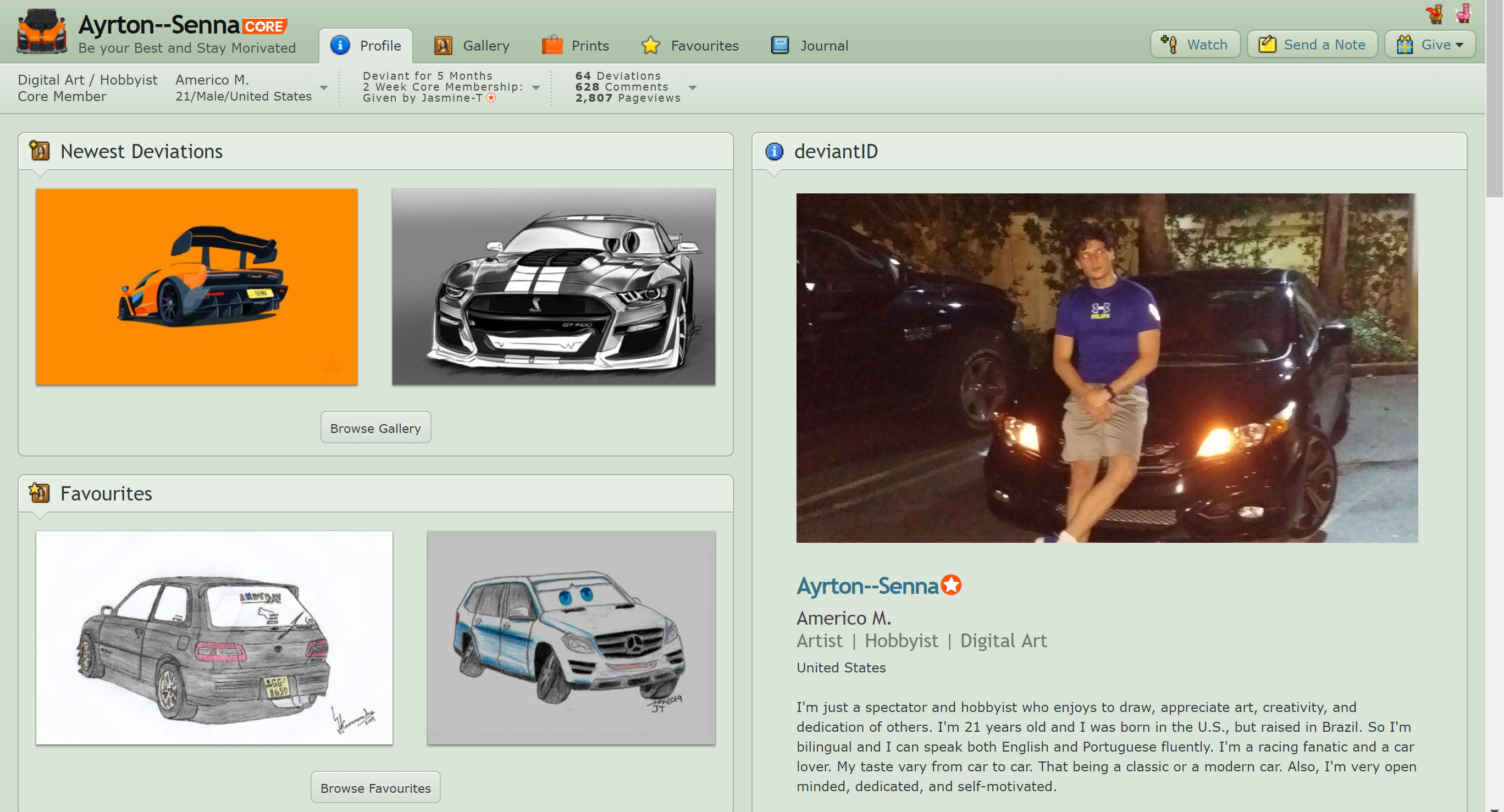Switch to the Profile tab
This screenshot has height=812, width=1504.
[x=366, y=46]
